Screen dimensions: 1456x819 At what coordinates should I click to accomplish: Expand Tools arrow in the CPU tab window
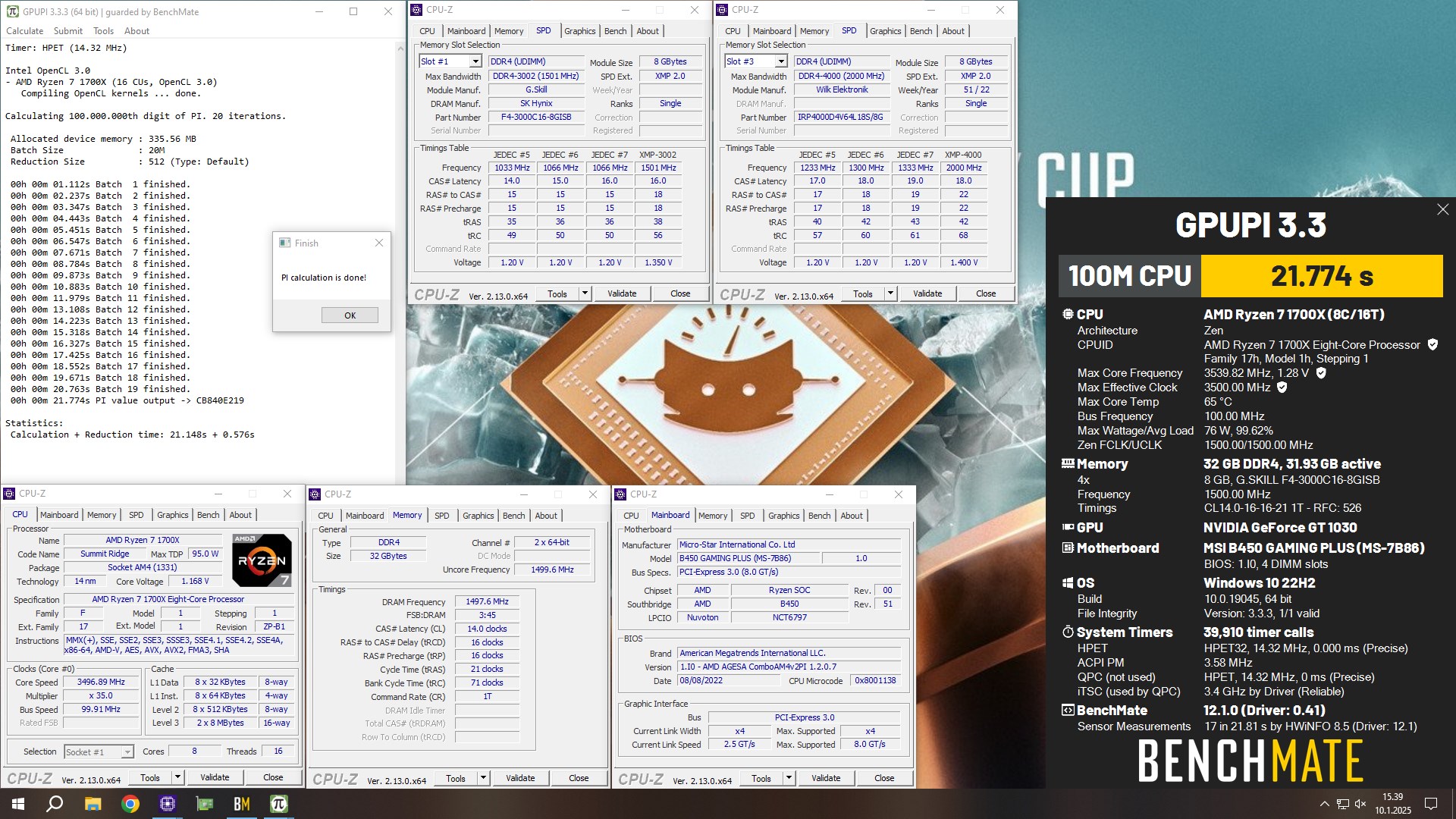(177, 777)
